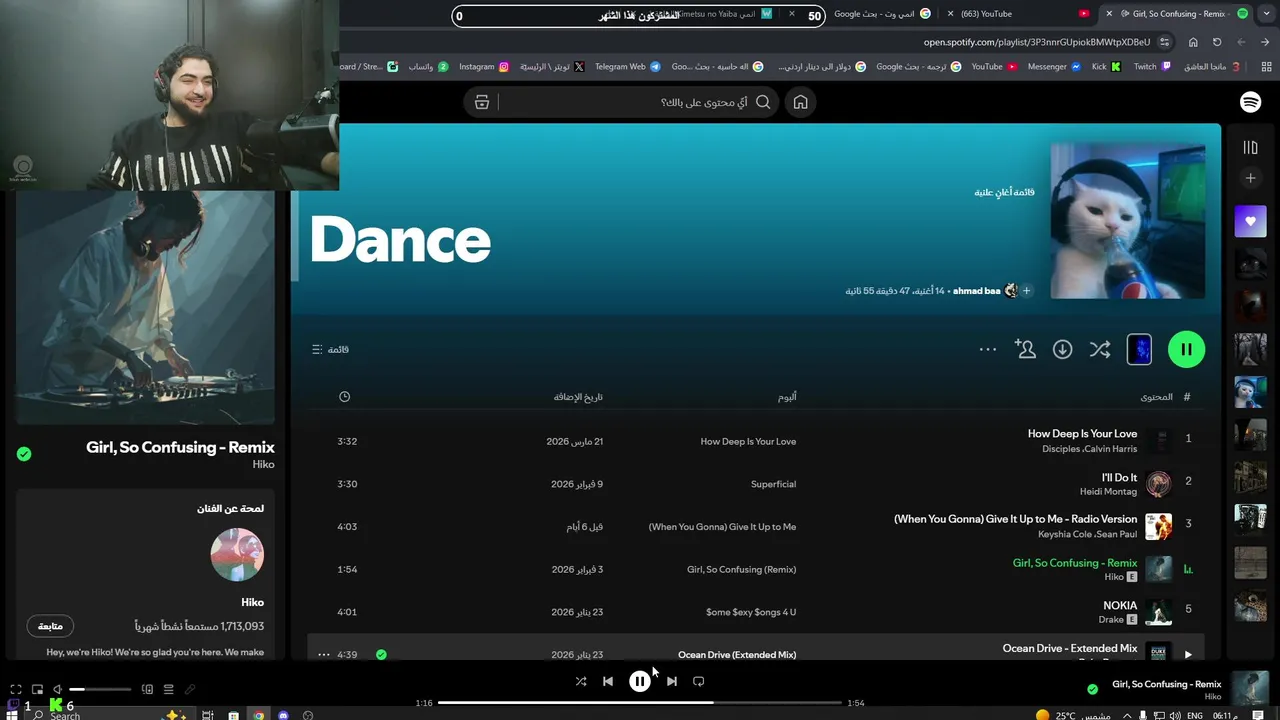Image resolution: width=1280 pixels, height=720 pixels.
Task: Click browser back arrow
Action: (1265, 42)
